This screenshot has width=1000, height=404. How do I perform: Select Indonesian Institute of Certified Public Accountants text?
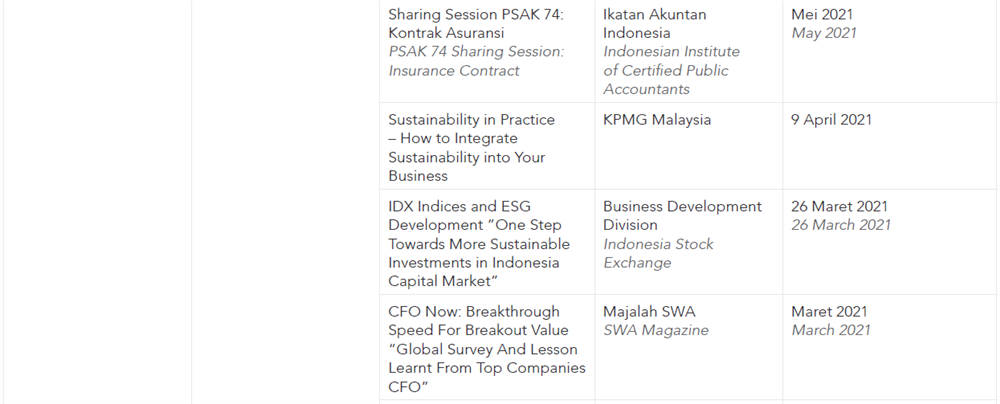(672, 70)
